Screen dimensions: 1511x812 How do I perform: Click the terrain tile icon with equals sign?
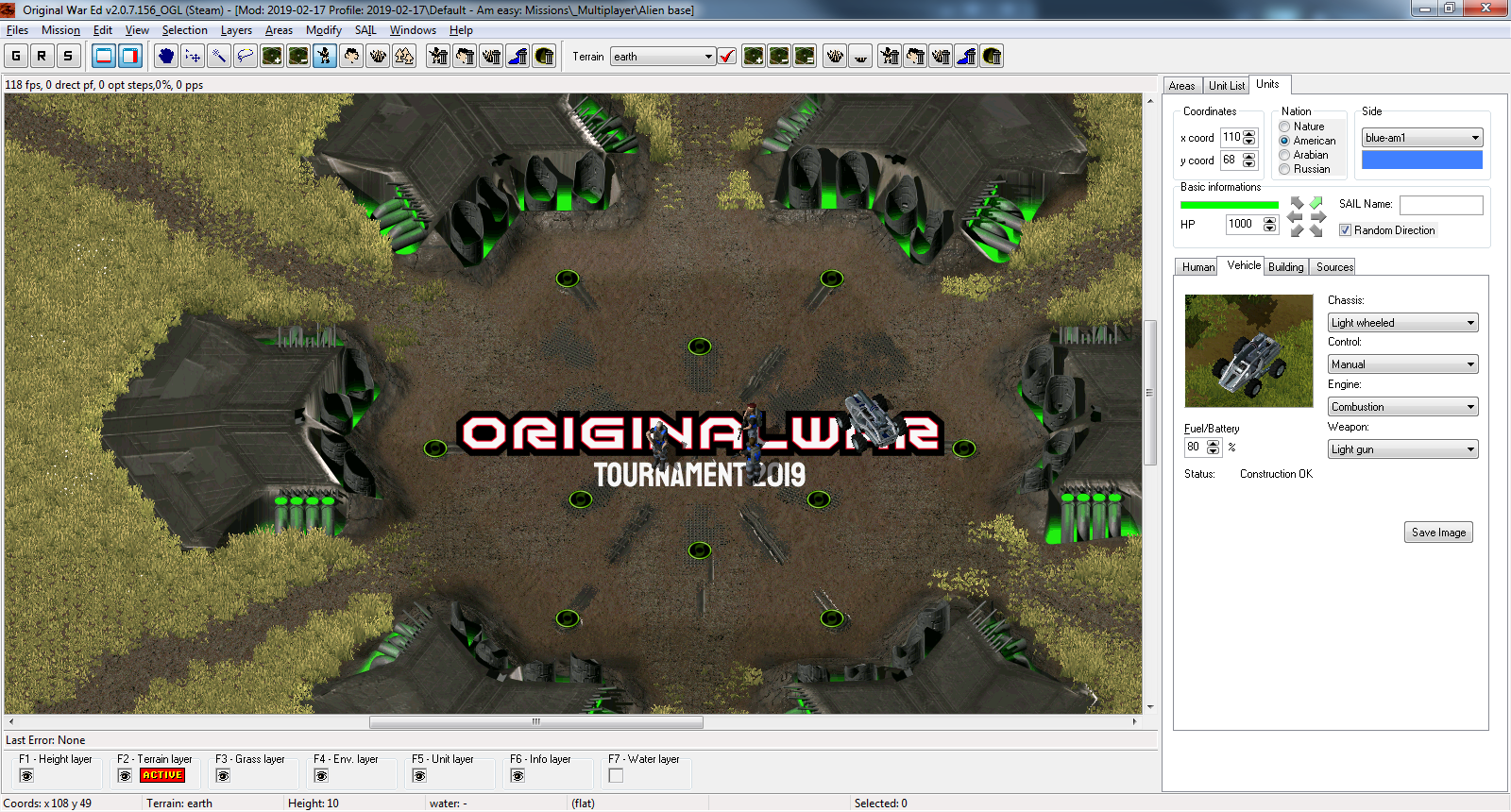click(x=805, y=56)
